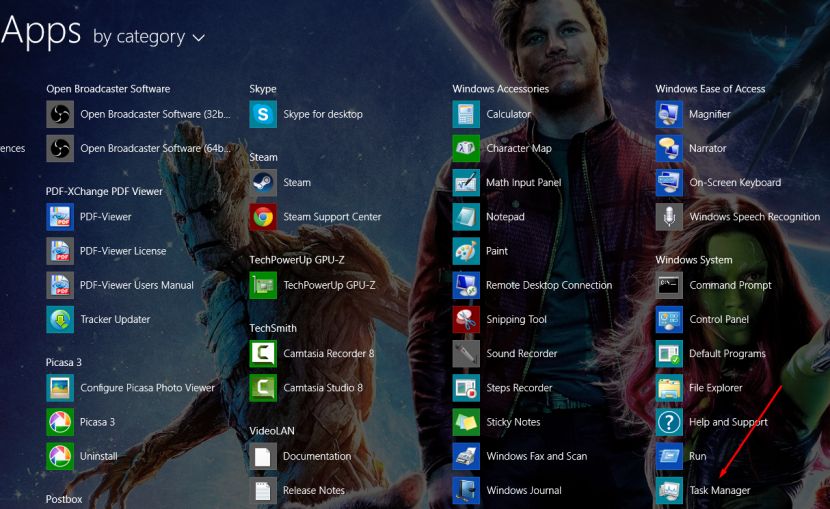Open the 'by category' sort dropdown

coord(149,37)
